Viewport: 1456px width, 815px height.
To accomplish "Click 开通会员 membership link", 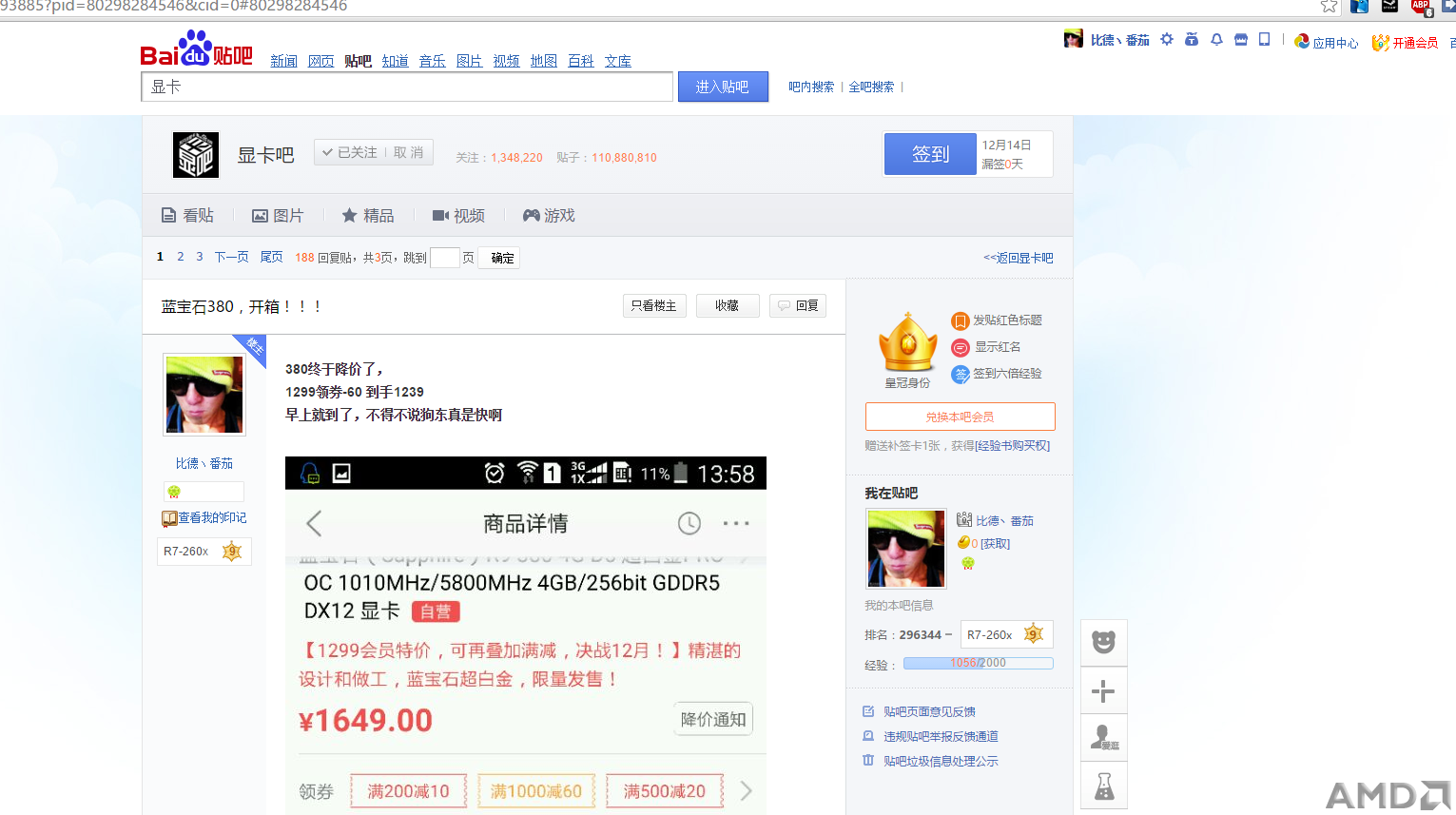I will click(x=1405, y=43).
